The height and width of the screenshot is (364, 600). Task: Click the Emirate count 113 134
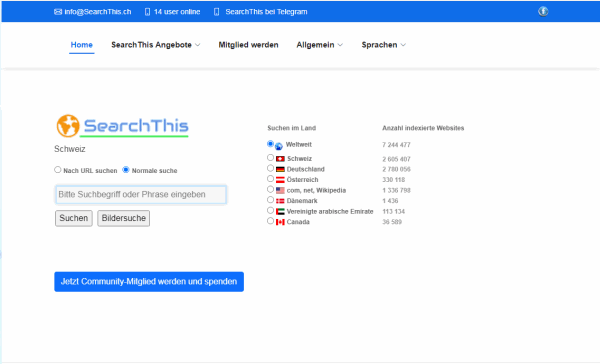click(393, 211)
